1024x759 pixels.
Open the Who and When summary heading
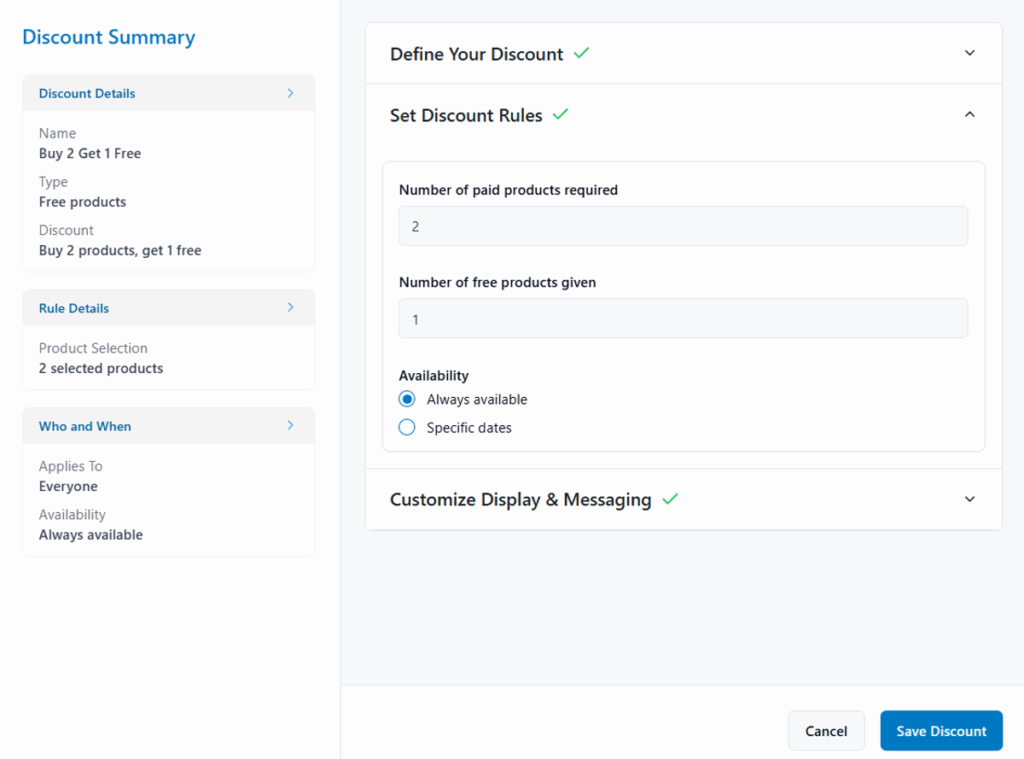tap(85, 426)
